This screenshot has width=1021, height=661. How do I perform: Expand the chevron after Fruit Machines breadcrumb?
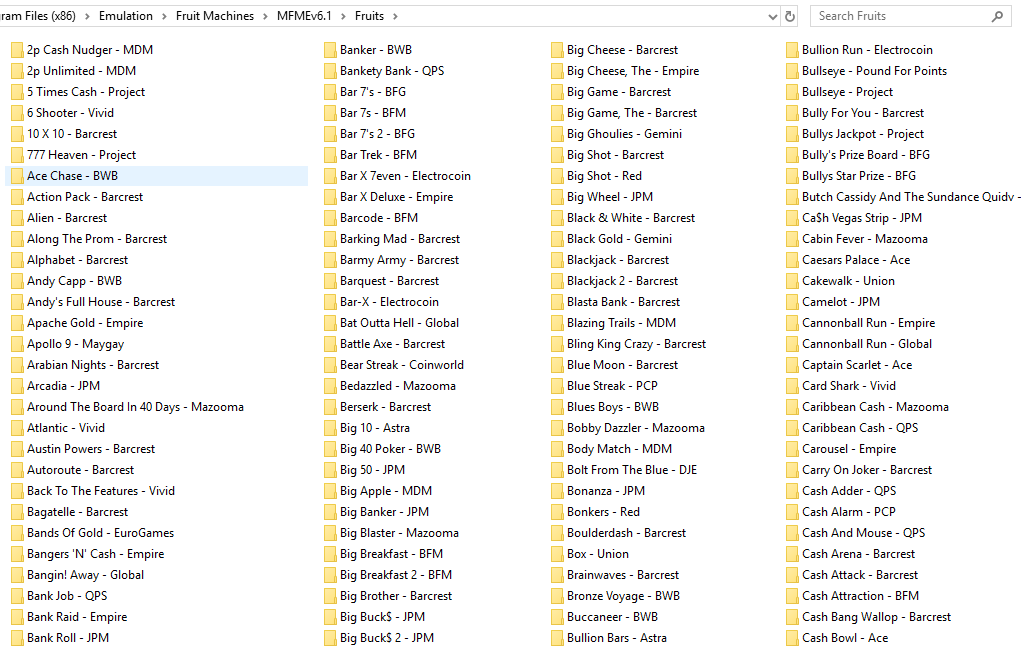tap(265, 16)
